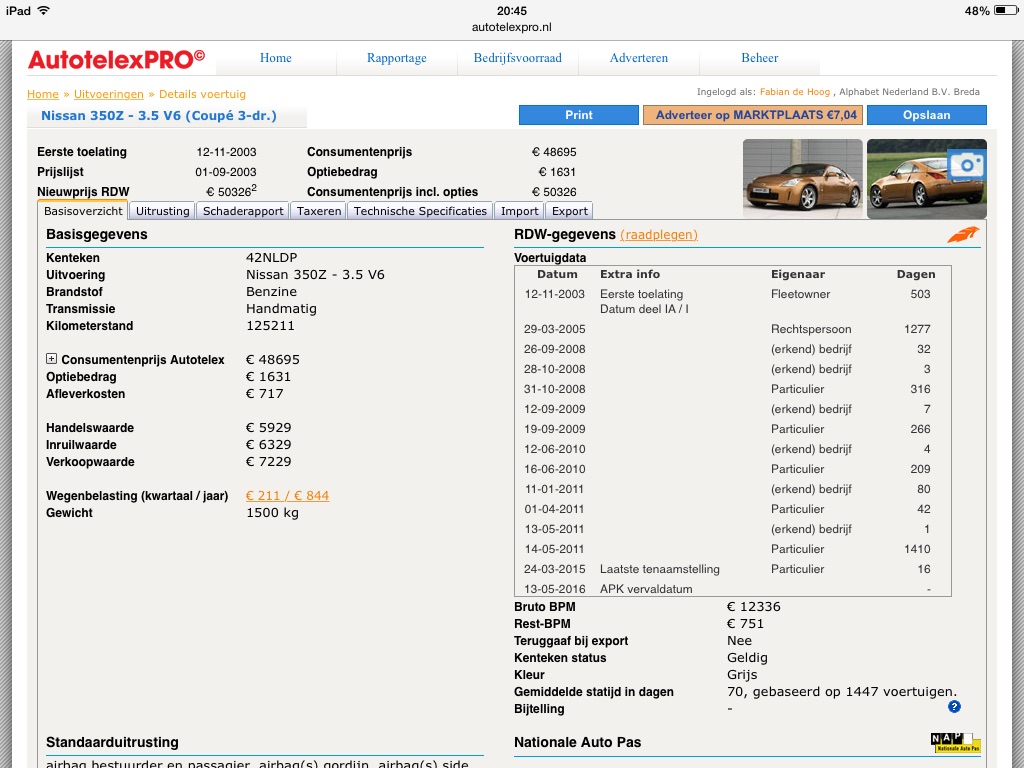Tap the autotelexpro.nl address bar
The image size is (1024, 768).
[511, 27]
